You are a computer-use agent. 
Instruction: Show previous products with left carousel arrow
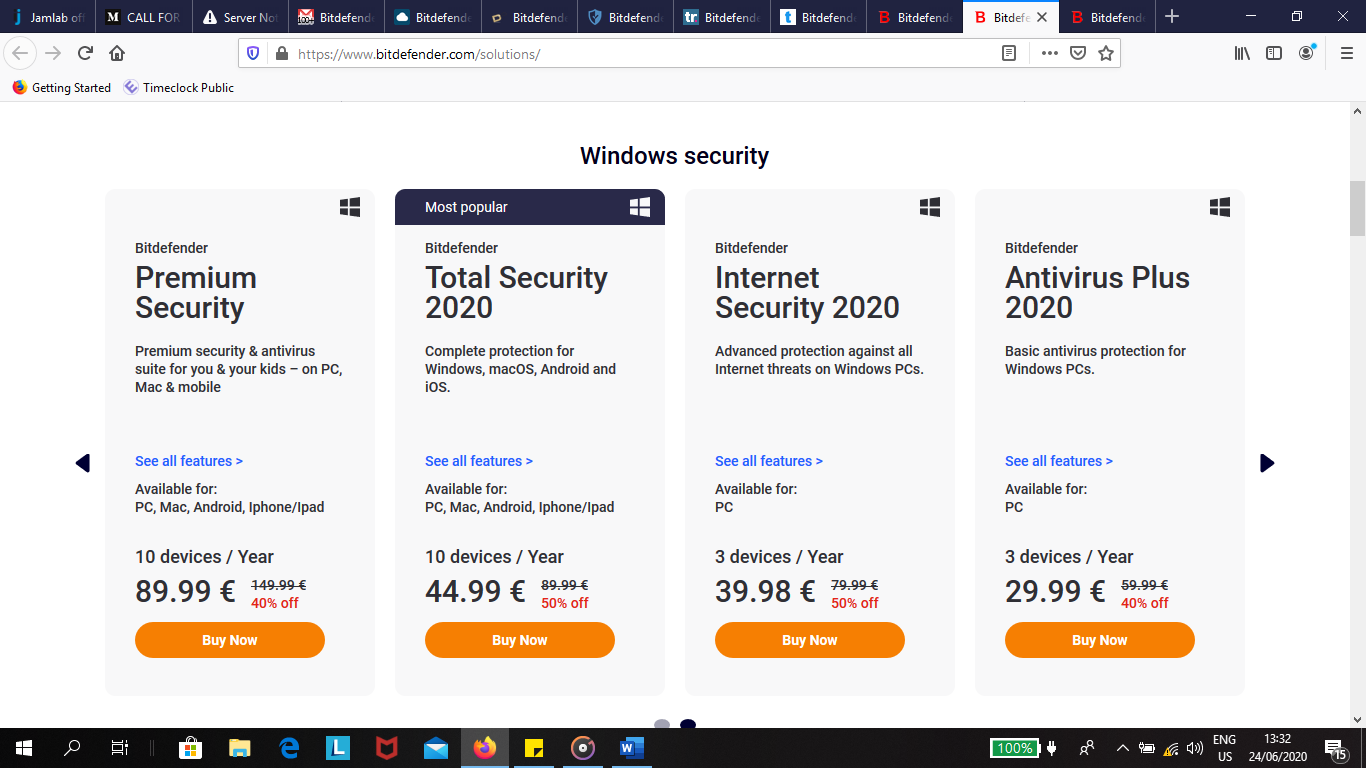83,463
